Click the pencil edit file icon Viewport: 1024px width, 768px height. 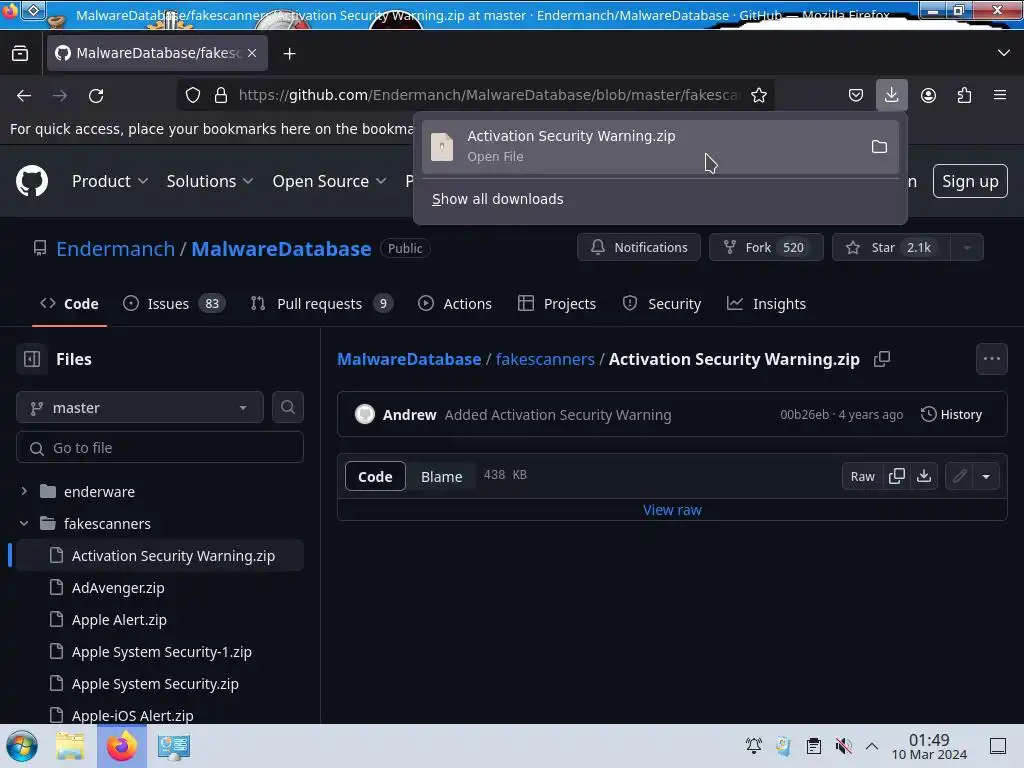[x=959, y=476]
